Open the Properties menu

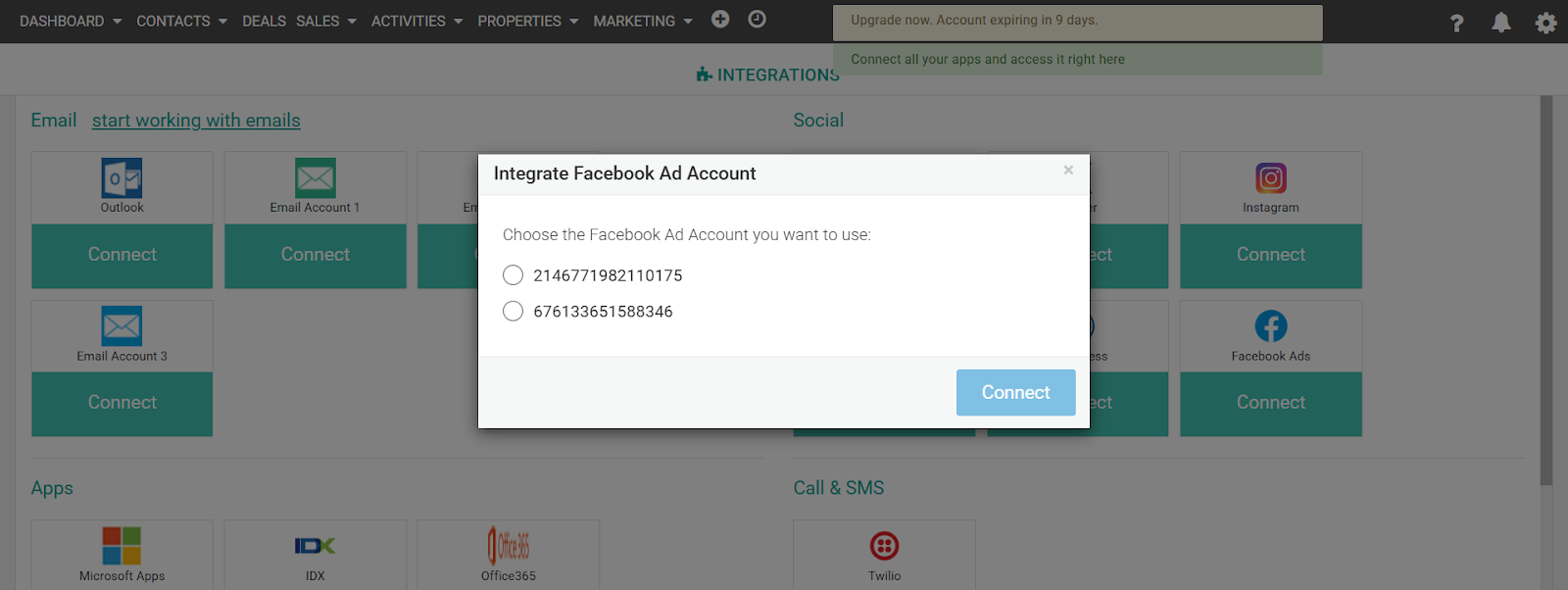coord(527,21)
